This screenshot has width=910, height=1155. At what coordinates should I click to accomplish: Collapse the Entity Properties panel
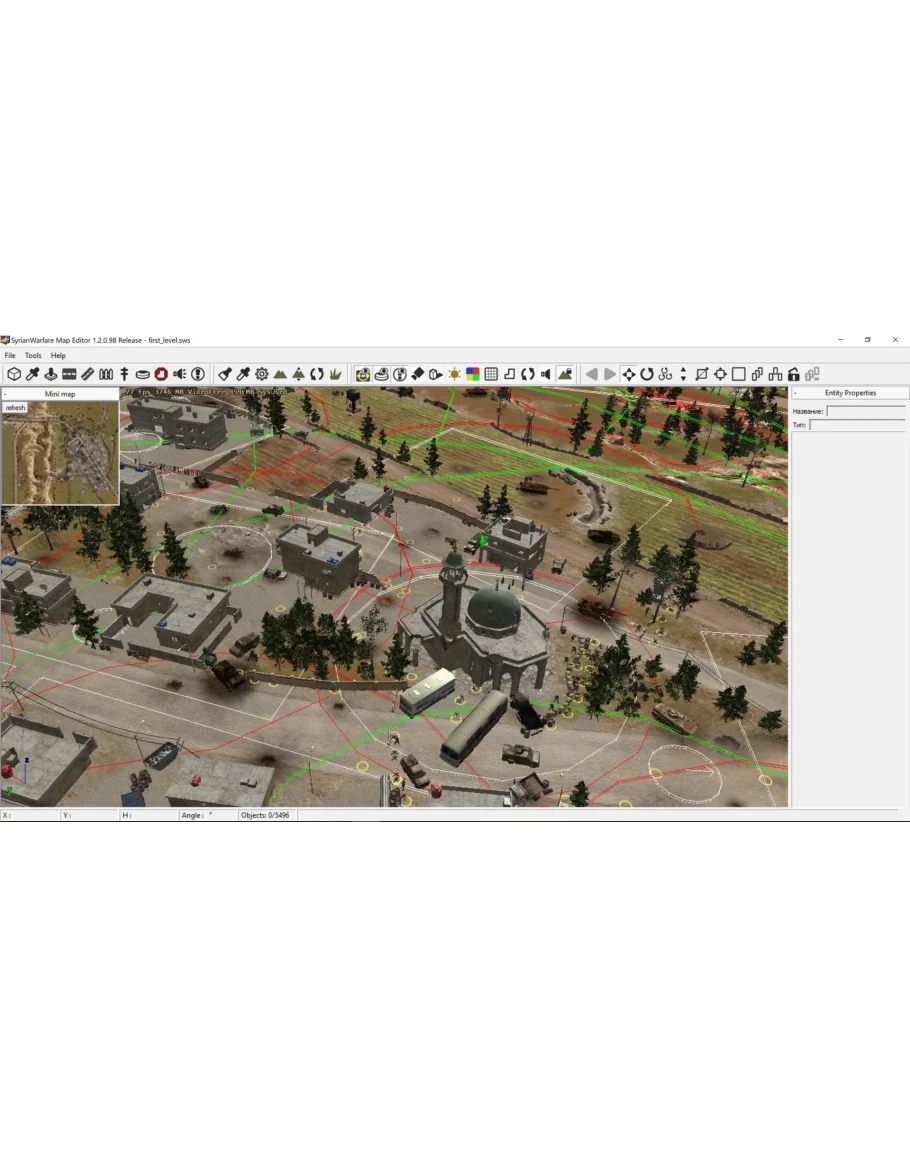click(x=796, y=393)
